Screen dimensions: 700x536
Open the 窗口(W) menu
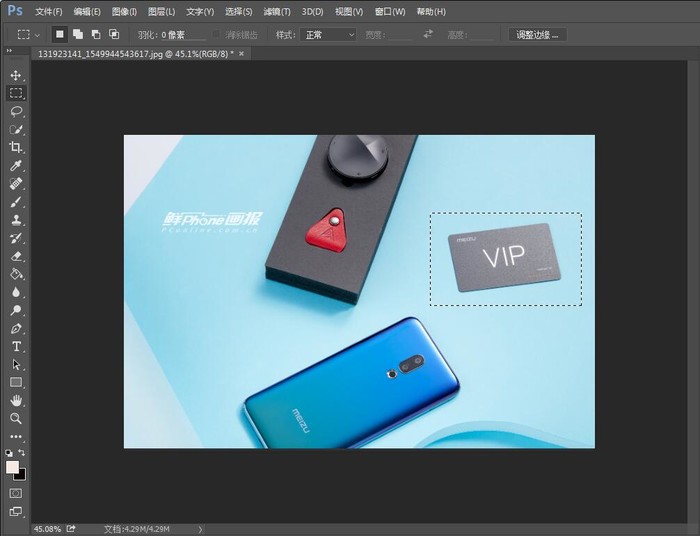(x=390, y=12)
